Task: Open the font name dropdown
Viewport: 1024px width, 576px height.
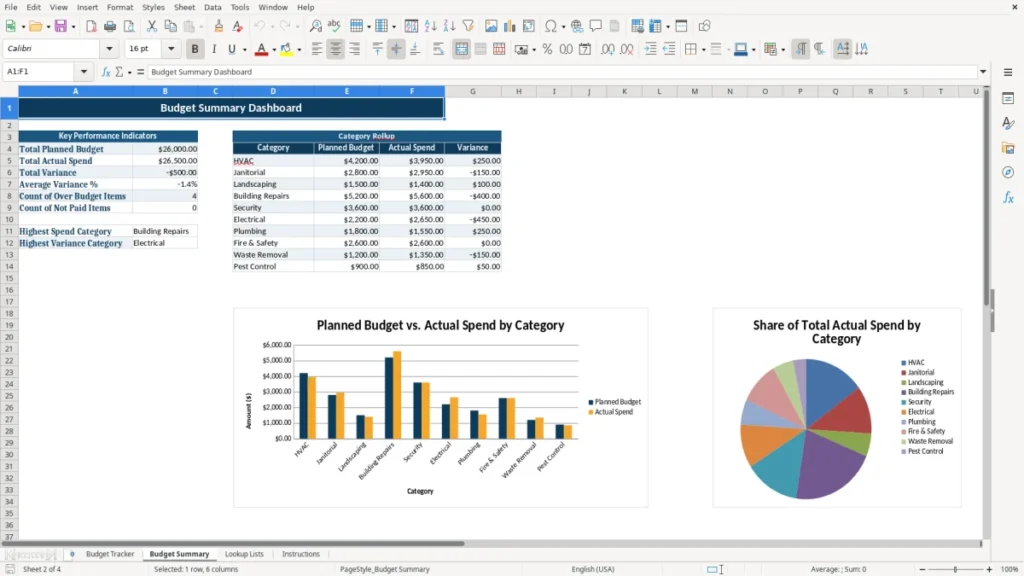Action: point(109,48)
